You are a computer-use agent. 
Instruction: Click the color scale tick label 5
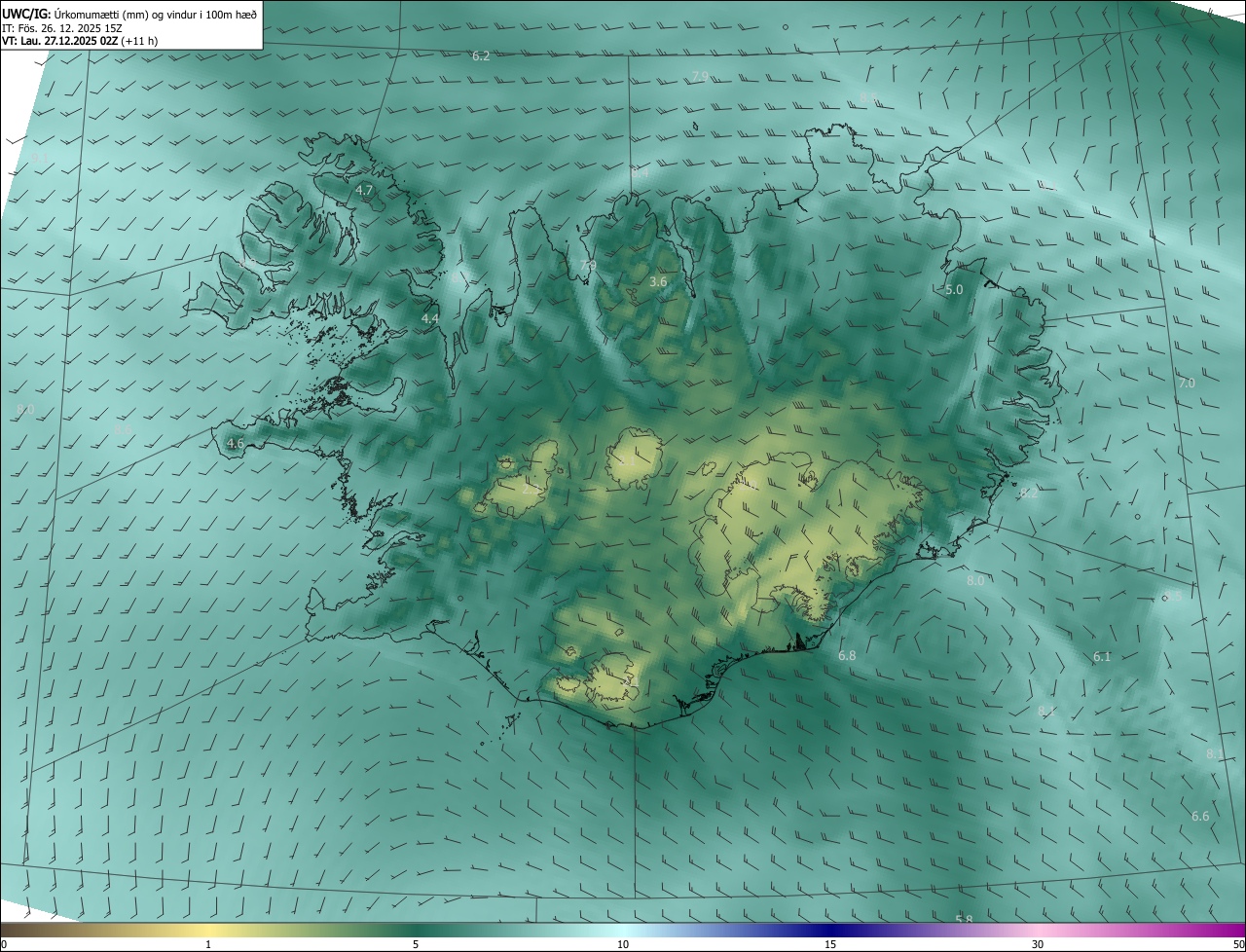416,944
